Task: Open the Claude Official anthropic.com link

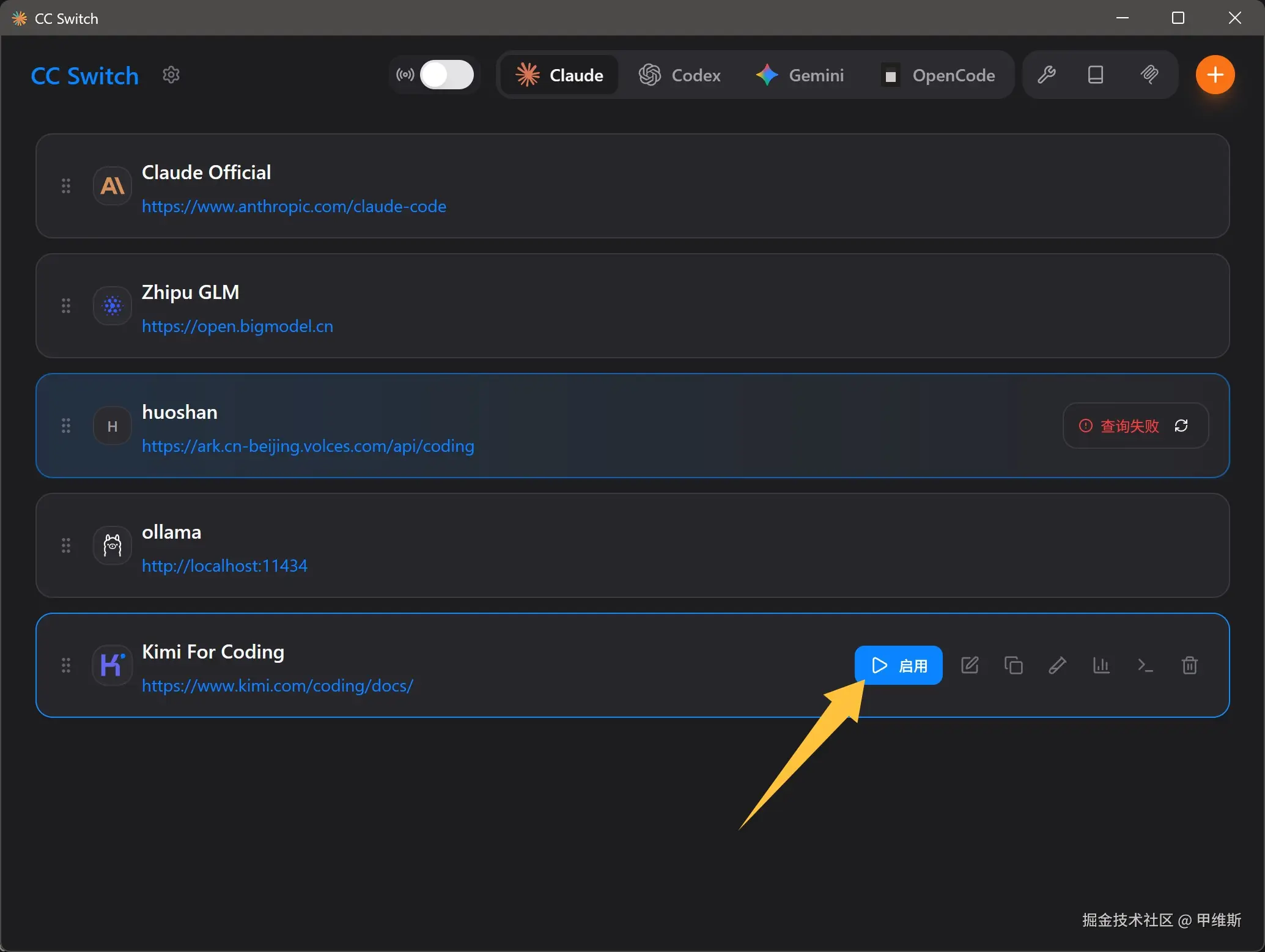Action: tap(293, 207)
